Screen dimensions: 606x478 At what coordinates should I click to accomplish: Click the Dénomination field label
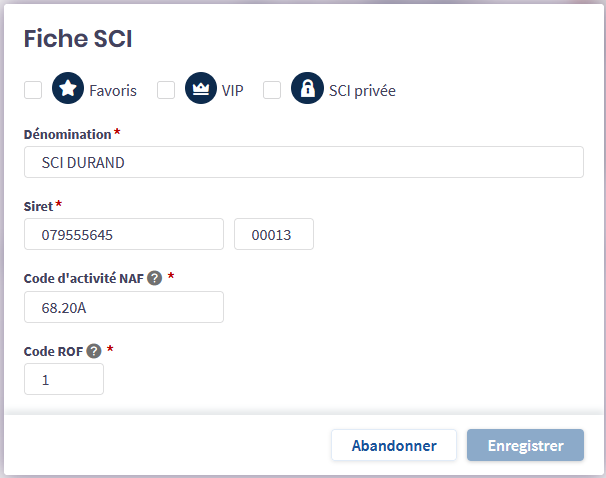pyautogui.click(x=67, y=133)
